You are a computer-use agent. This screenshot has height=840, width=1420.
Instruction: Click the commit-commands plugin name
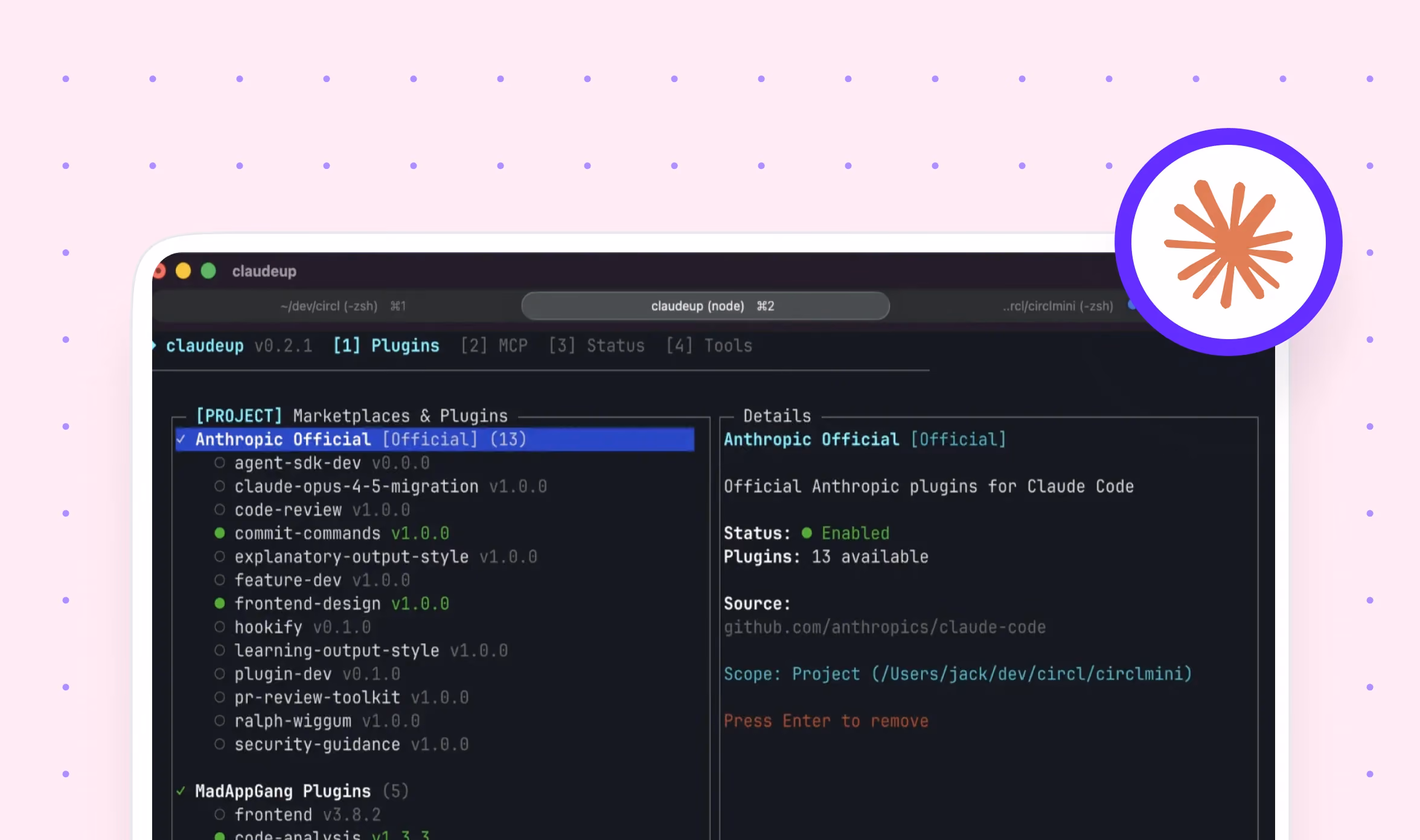307,533
